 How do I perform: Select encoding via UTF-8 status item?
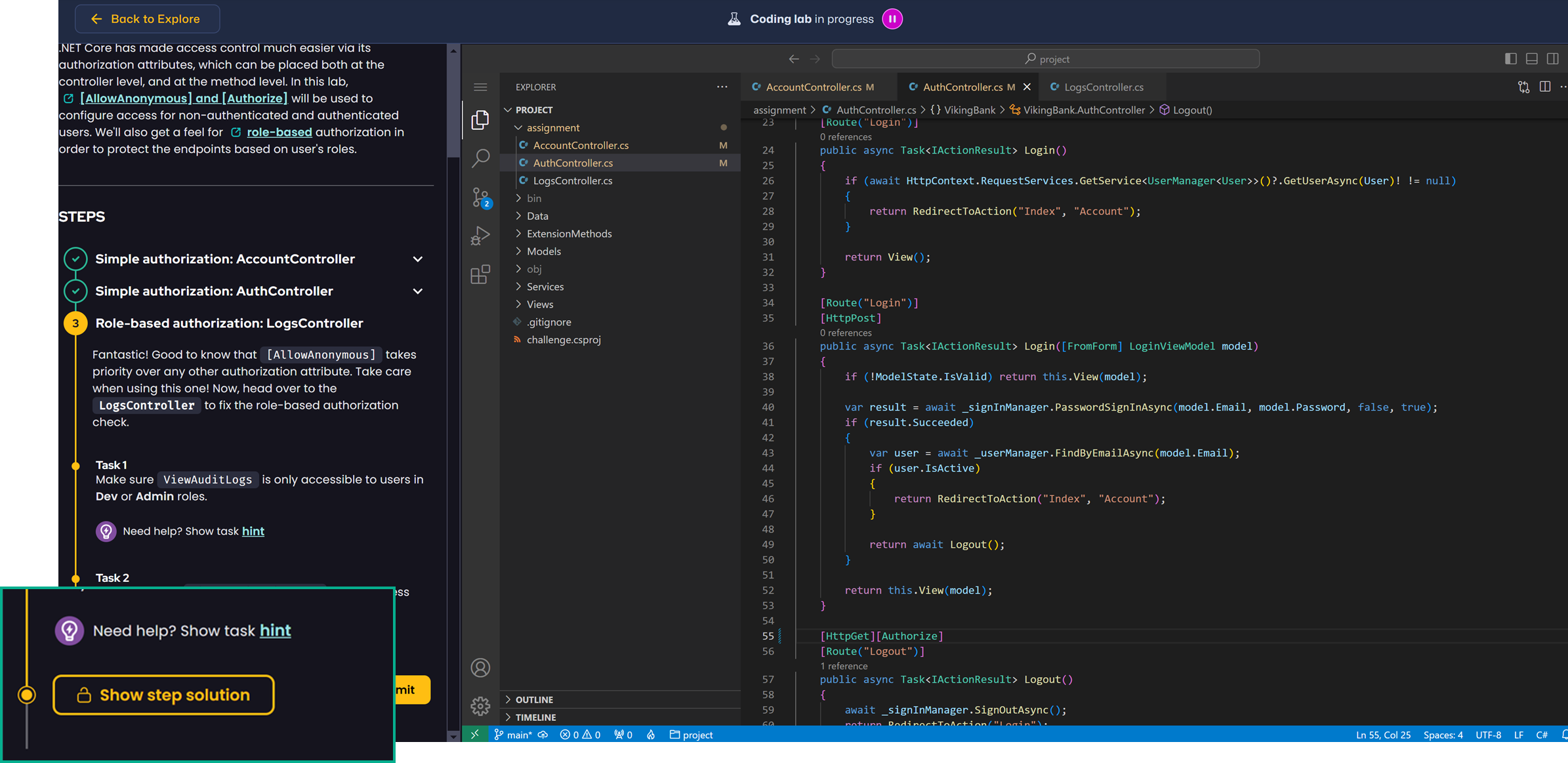tap(1488, 735)
